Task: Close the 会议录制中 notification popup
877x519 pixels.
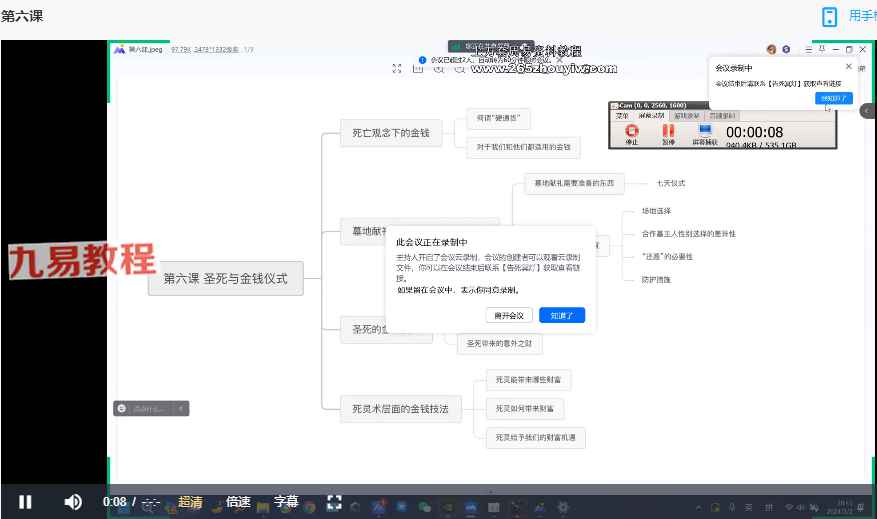Action: 849,67
